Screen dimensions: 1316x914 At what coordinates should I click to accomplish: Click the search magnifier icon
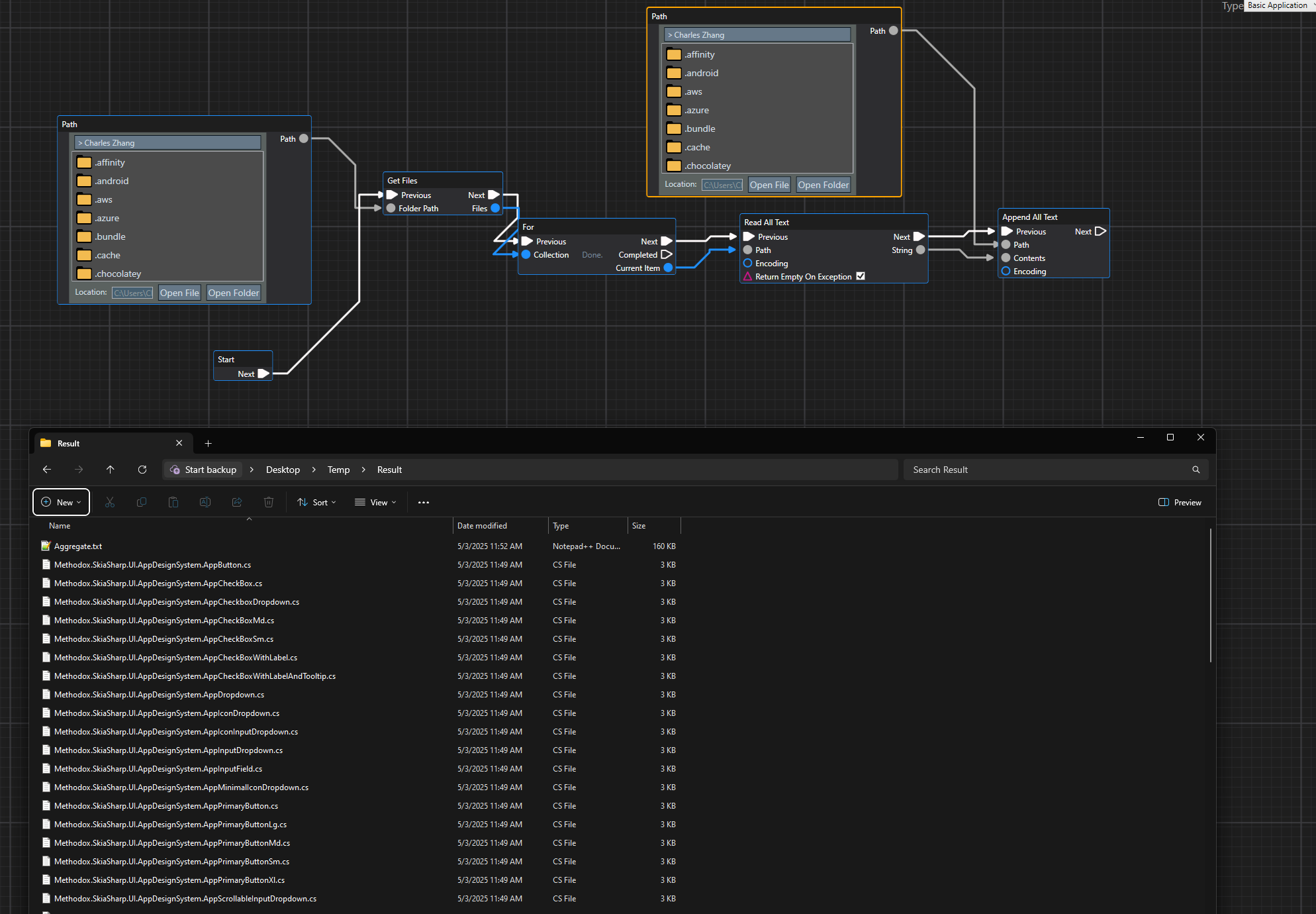(x=1196, y=470)
